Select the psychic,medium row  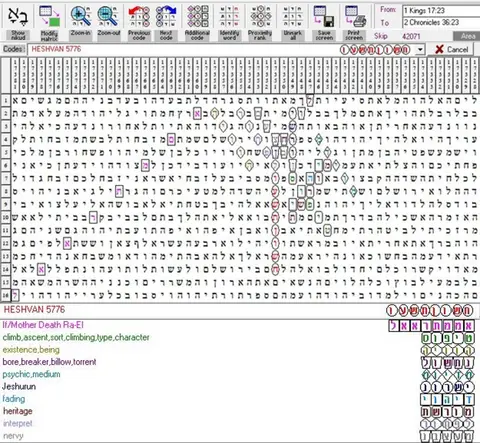coord(239,374)
